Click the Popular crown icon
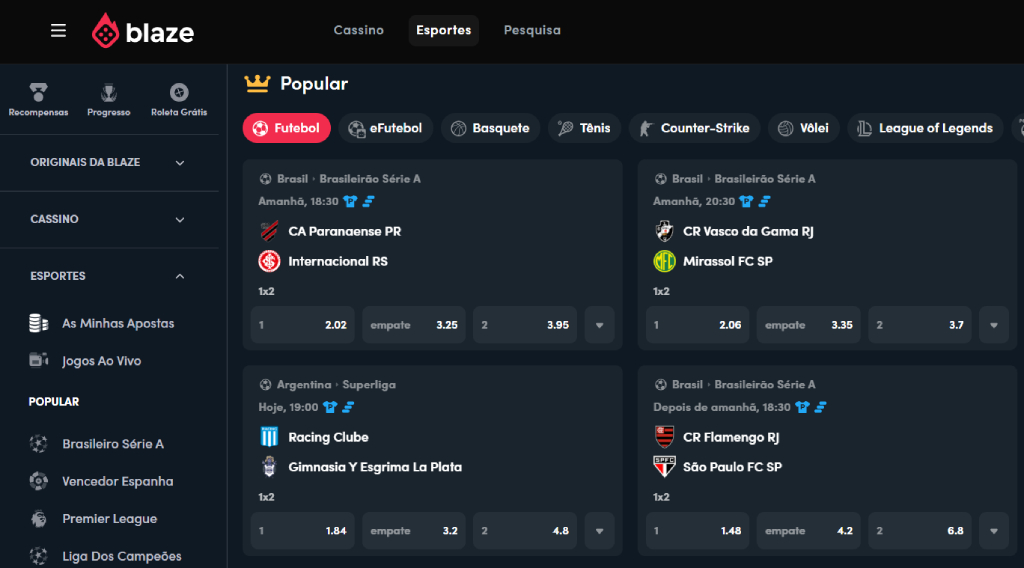The width and height of the screenshot is (1024, 568). (x=257, y=83)
